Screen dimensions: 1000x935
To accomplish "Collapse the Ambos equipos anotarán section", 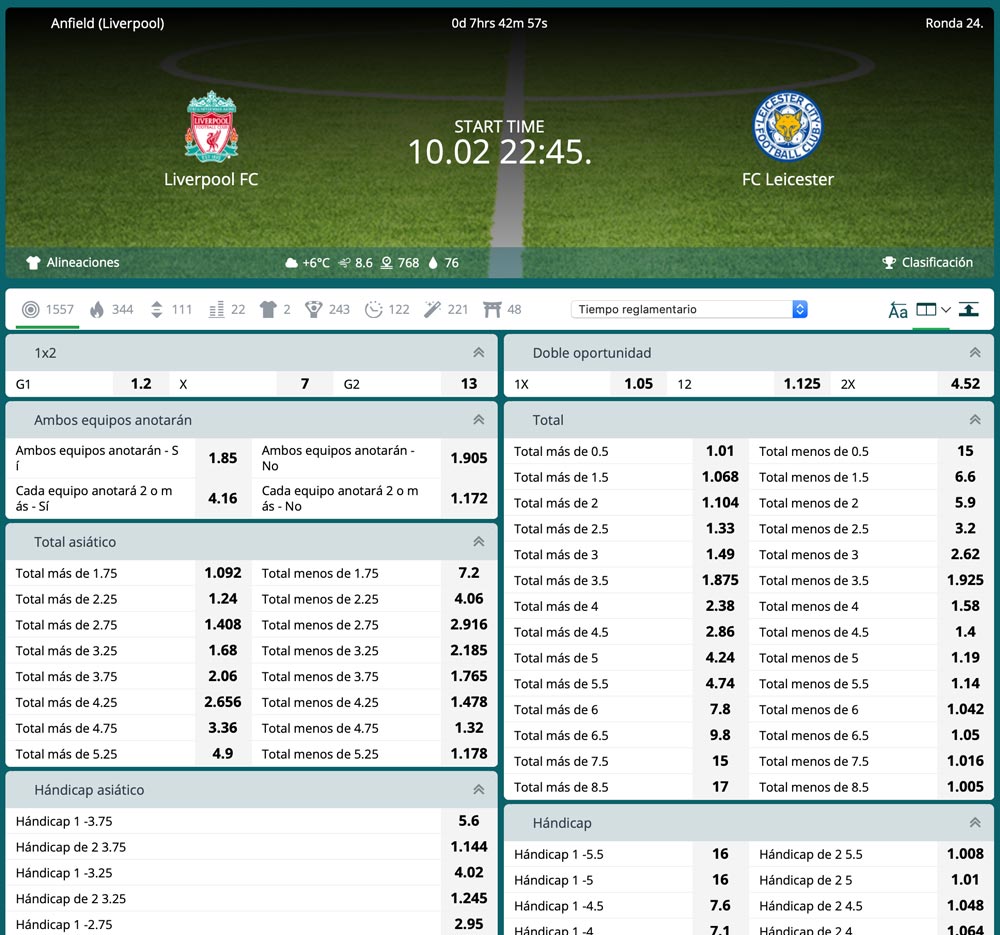I will pyautogui.click(x=479, y=420).
